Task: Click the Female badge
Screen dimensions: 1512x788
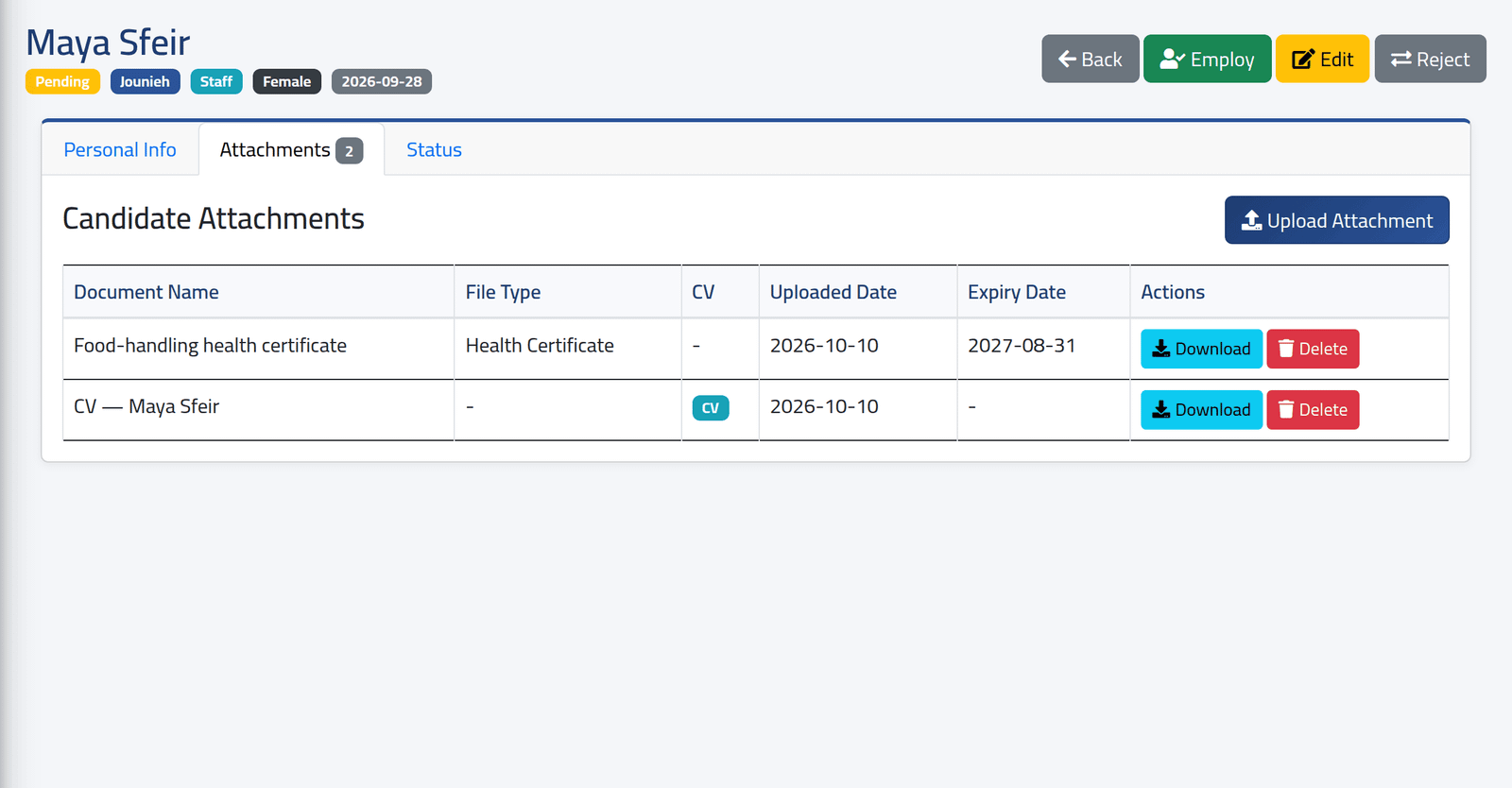Action: coord(287,81)
